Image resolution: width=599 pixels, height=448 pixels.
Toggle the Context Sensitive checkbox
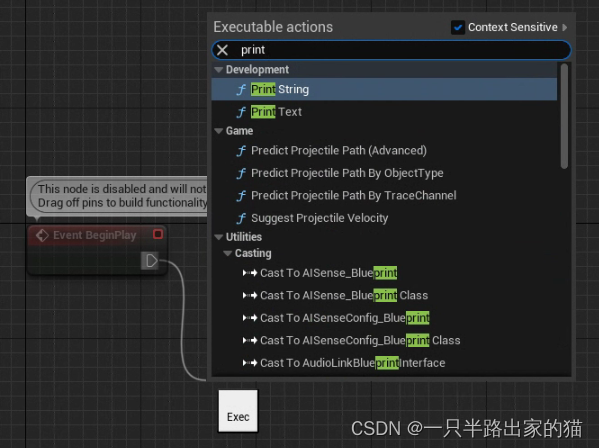[x=458, y=27]
